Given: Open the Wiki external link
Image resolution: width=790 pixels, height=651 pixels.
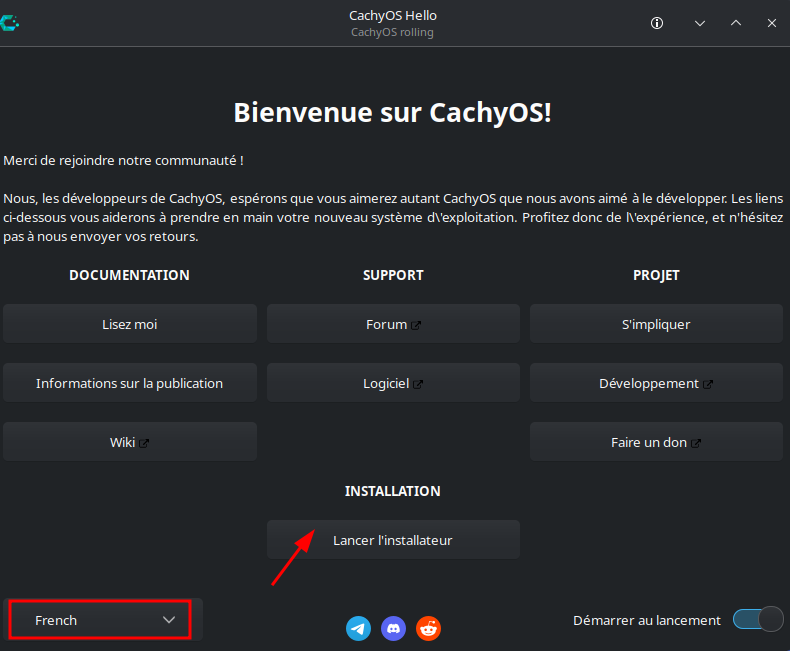Looking at the screenshot, I should (x=130, y=442).
